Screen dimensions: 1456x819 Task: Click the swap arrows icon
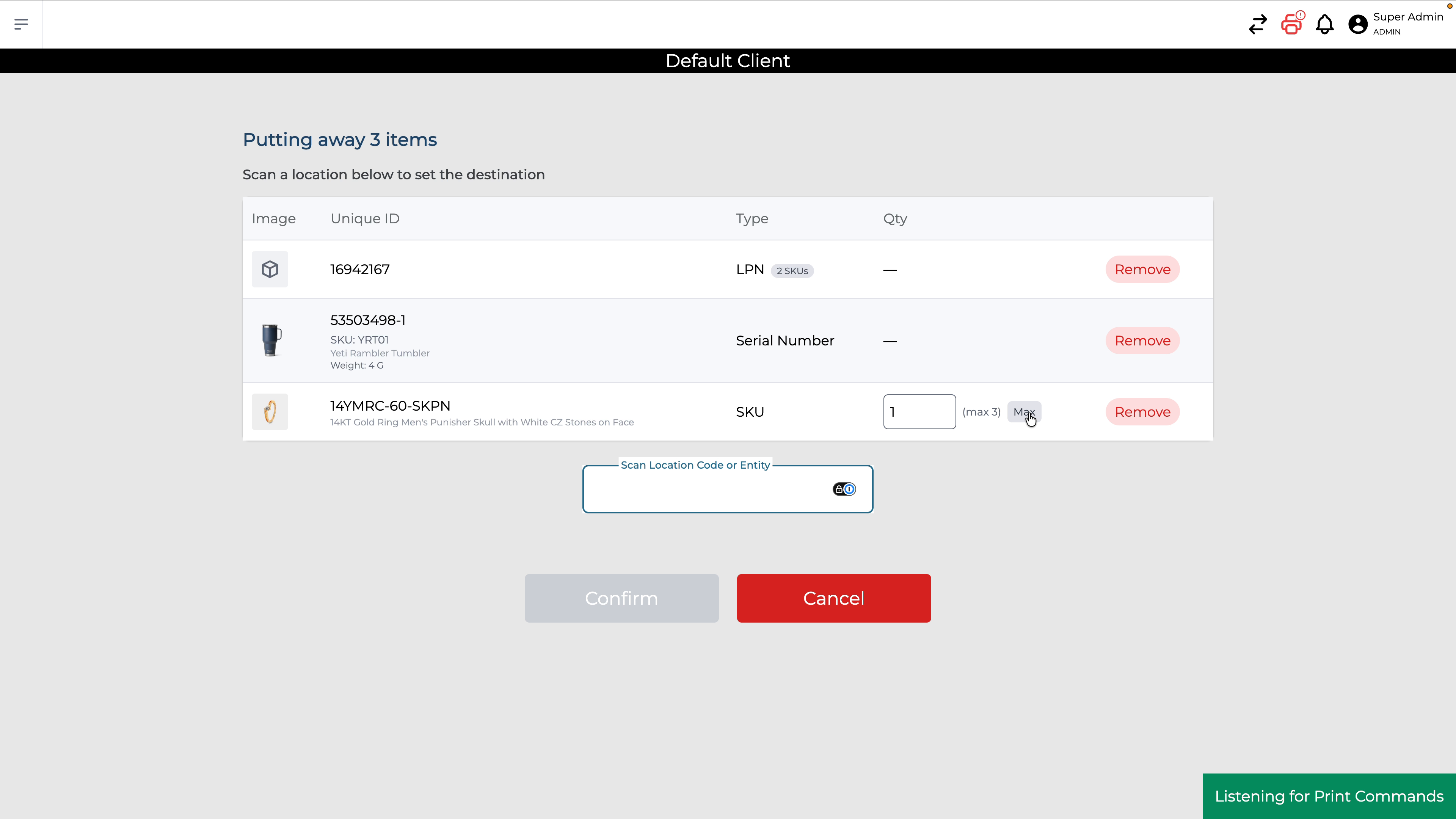[x=1258, y=24]
